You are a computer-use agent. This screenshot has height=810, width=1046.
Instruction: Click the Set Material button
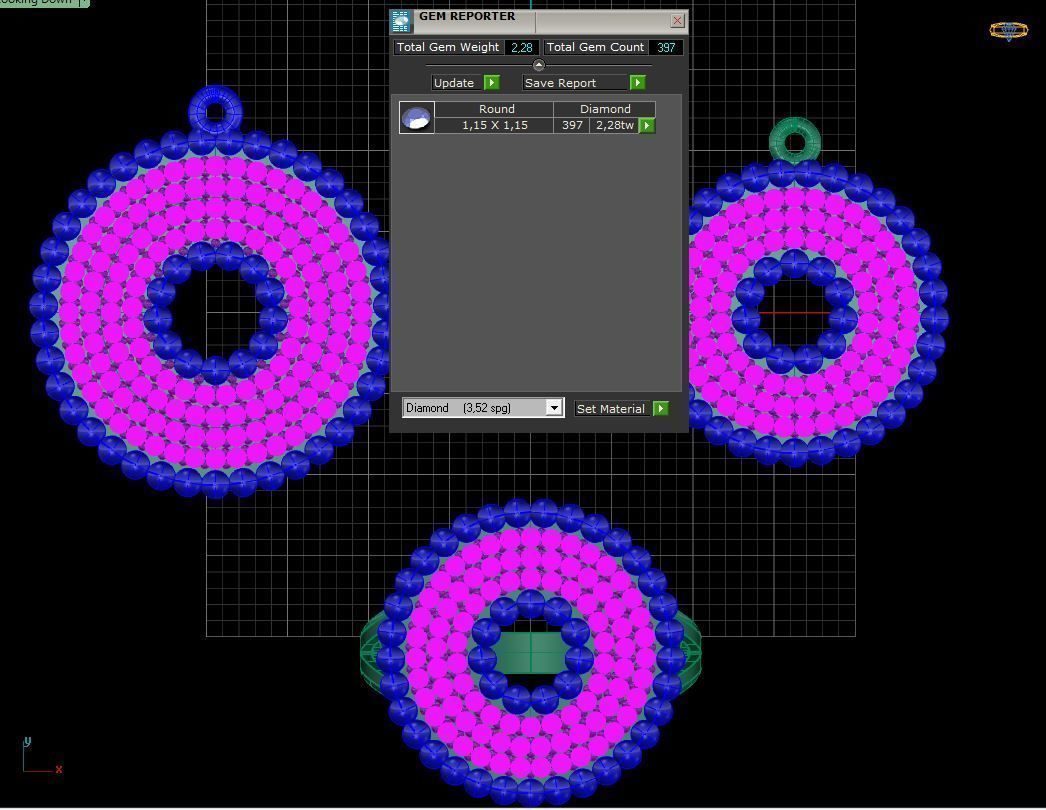tap(612, 408)
